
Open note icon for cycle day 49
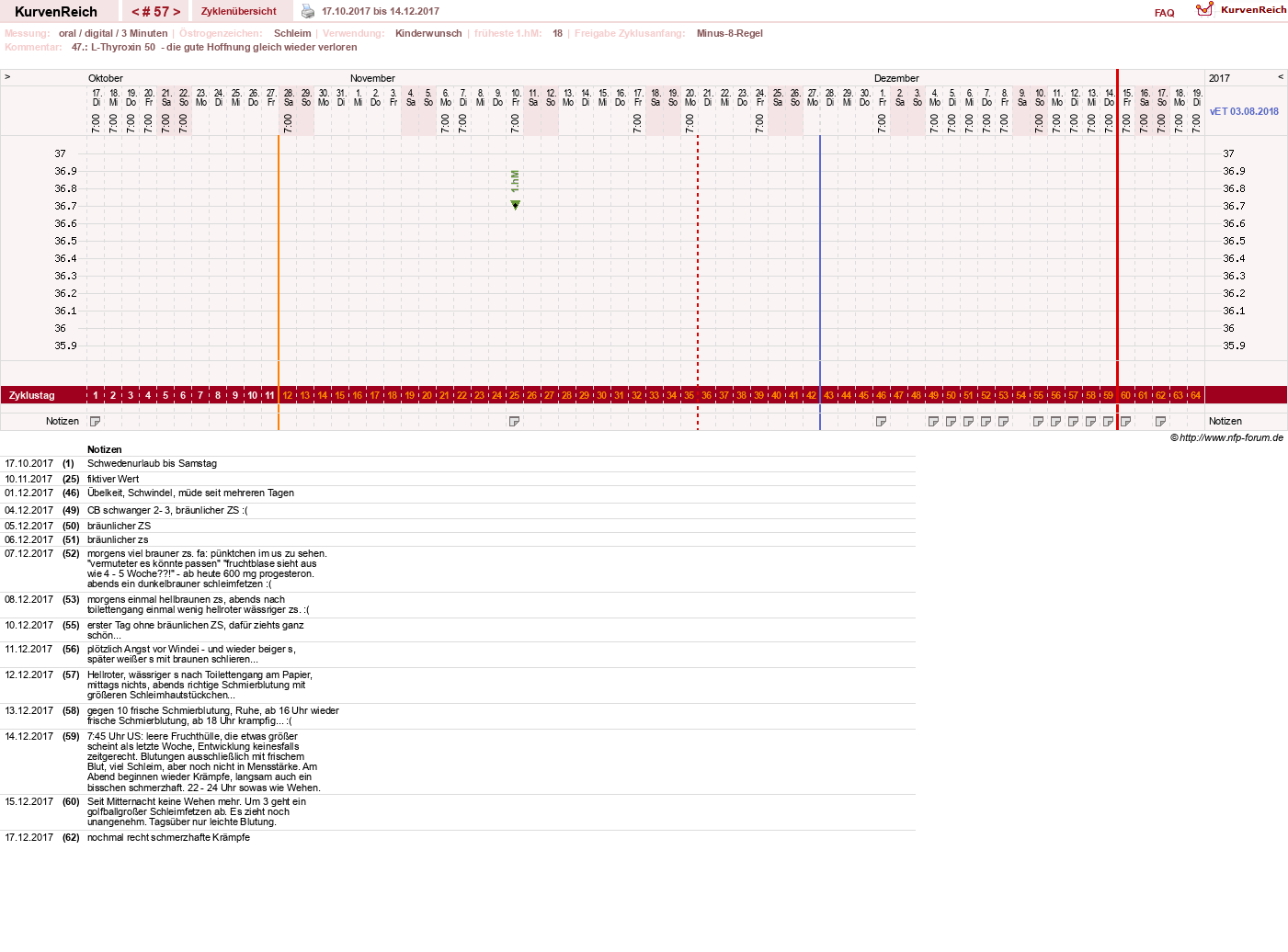934,422
